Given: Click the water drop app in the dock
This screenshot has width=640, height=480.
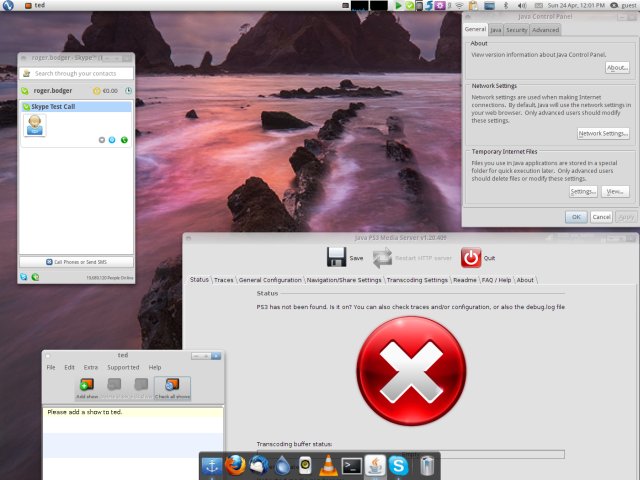Looking at the screenshot, I should (x=282, y=466).
